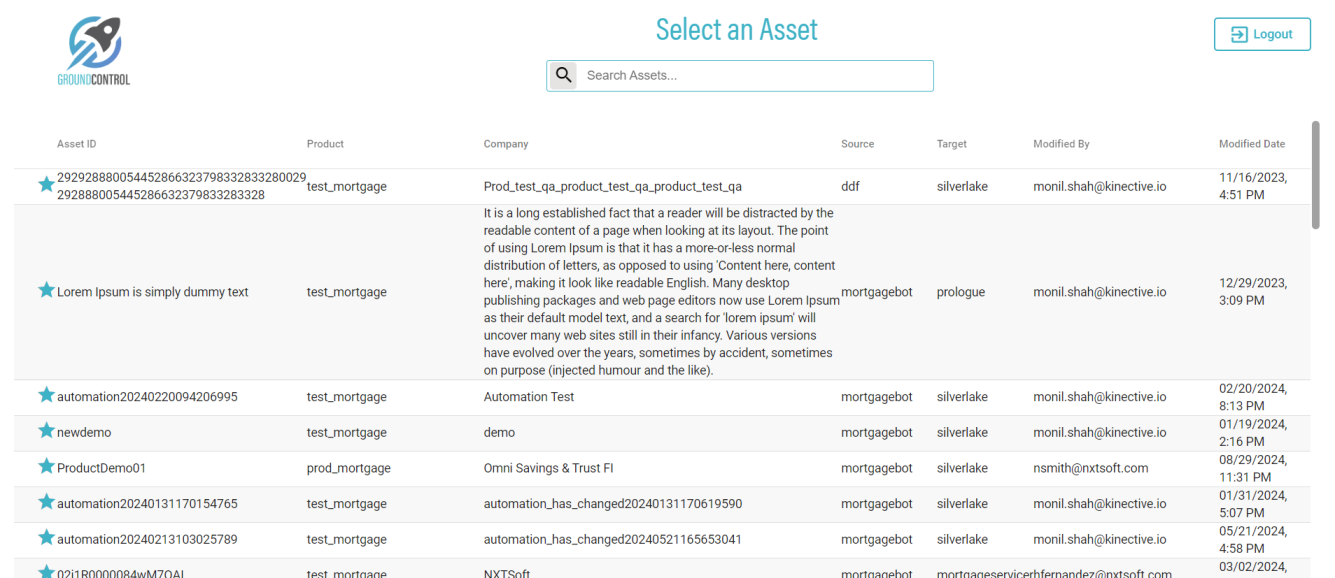Select the Omni Savings & Trust FI company cell
Image resolution: width=1335 pixels, height=578 pixels.
tap(548, 468)
